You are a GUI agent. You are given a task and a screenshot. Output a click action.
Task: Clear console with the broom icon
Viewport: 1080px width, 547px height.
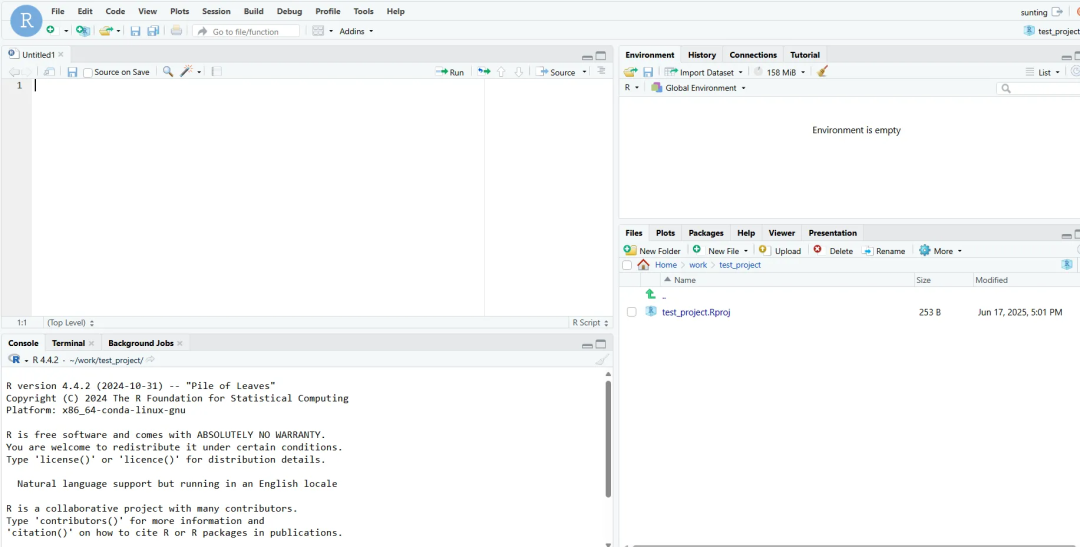point(602,360)
